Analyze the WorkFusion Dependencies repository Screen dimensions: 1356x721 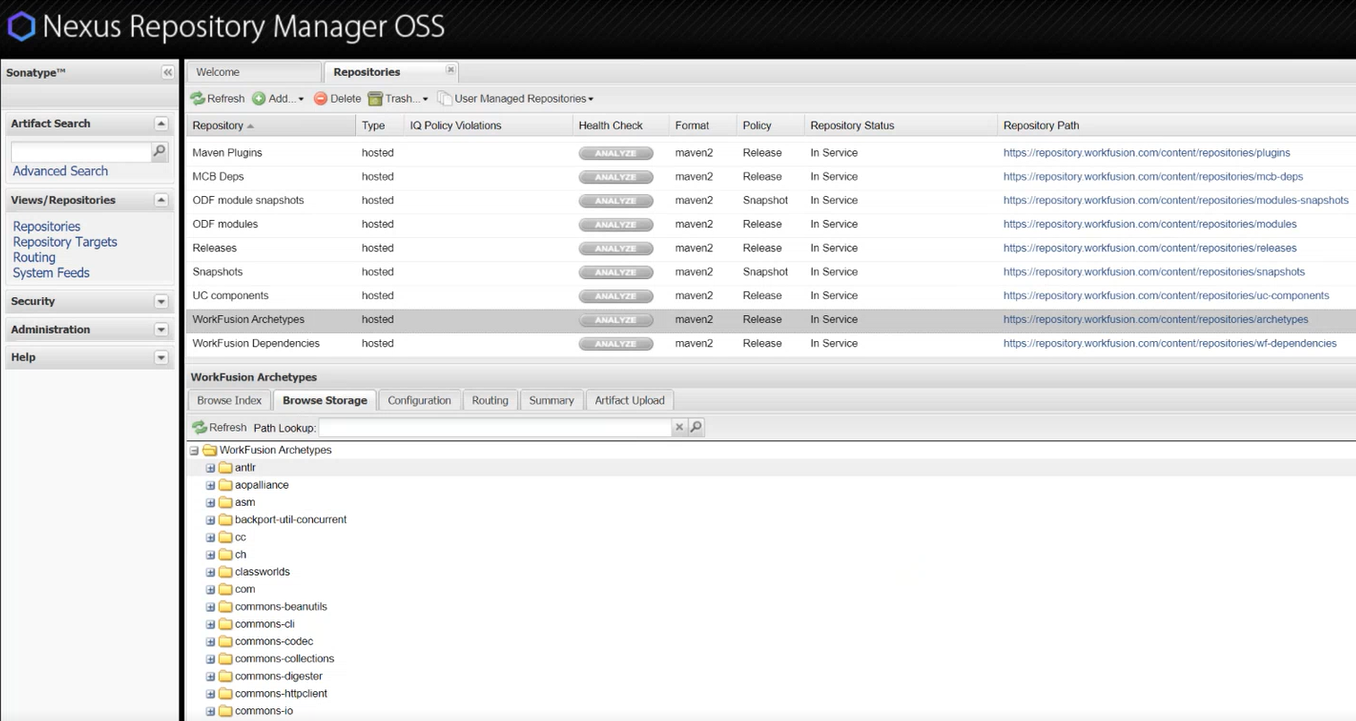pos(616,343)
